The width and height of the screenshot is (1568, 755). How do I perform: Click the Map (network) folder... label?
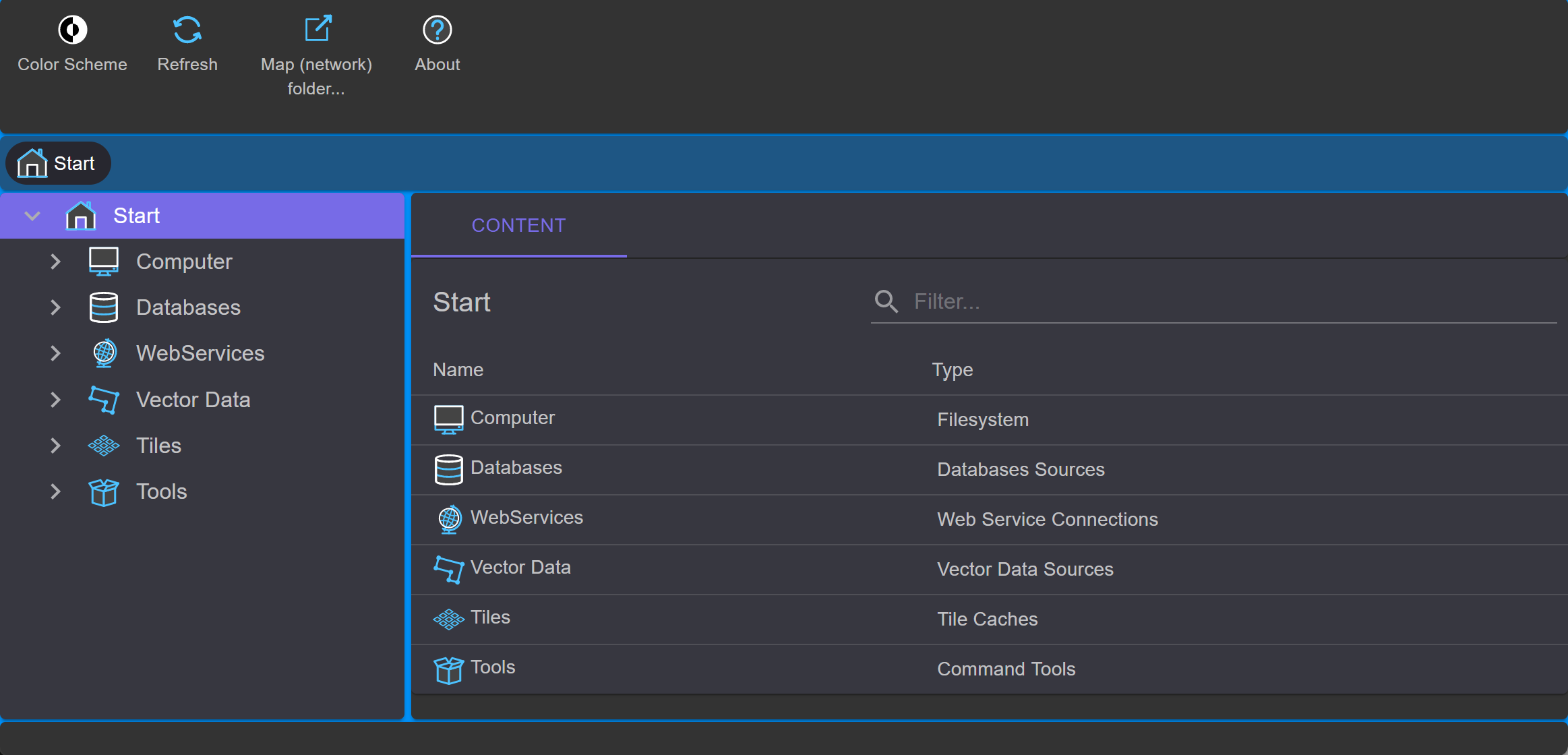[x=317, y=77]
